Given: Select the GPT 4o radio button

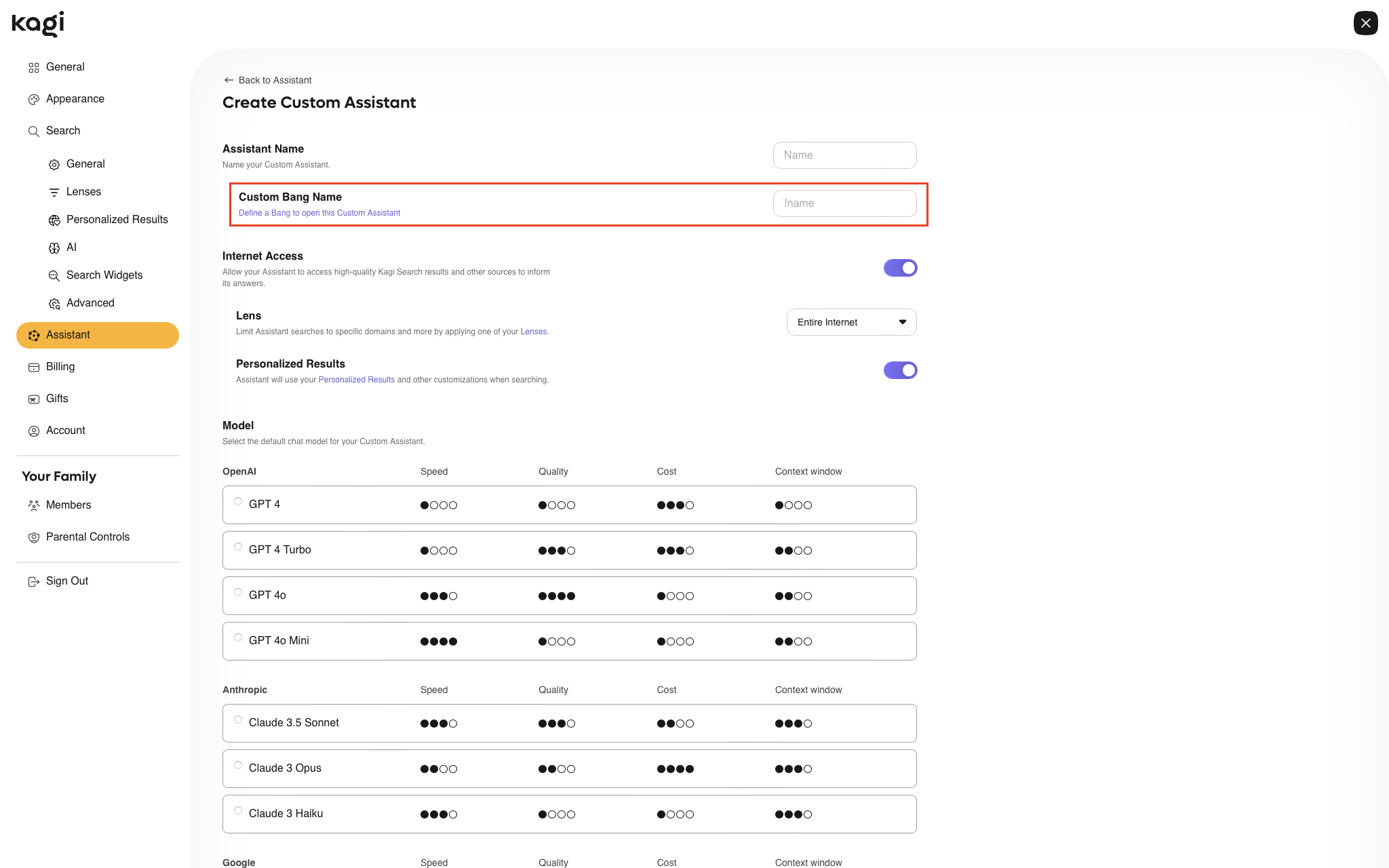Looking at the screenshot, I should point(238,592).
